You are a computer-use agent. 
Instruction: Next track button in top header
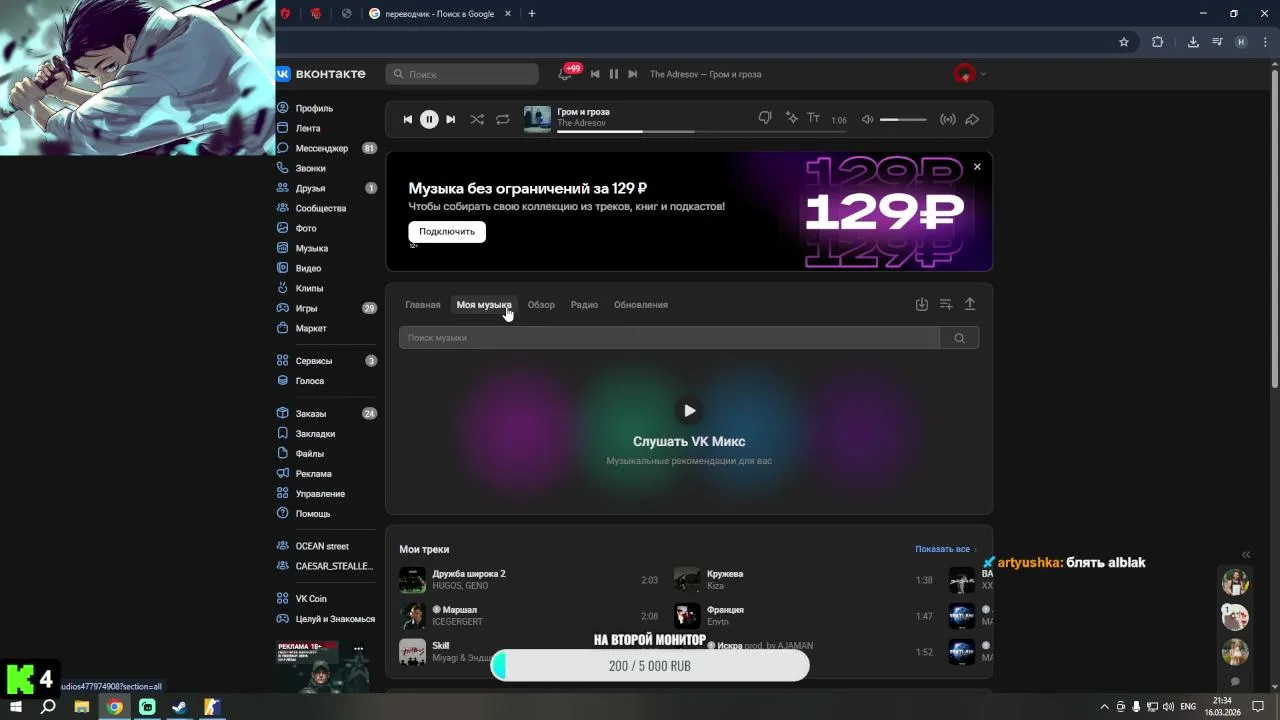pyautogui.click(x=633, y=74)
